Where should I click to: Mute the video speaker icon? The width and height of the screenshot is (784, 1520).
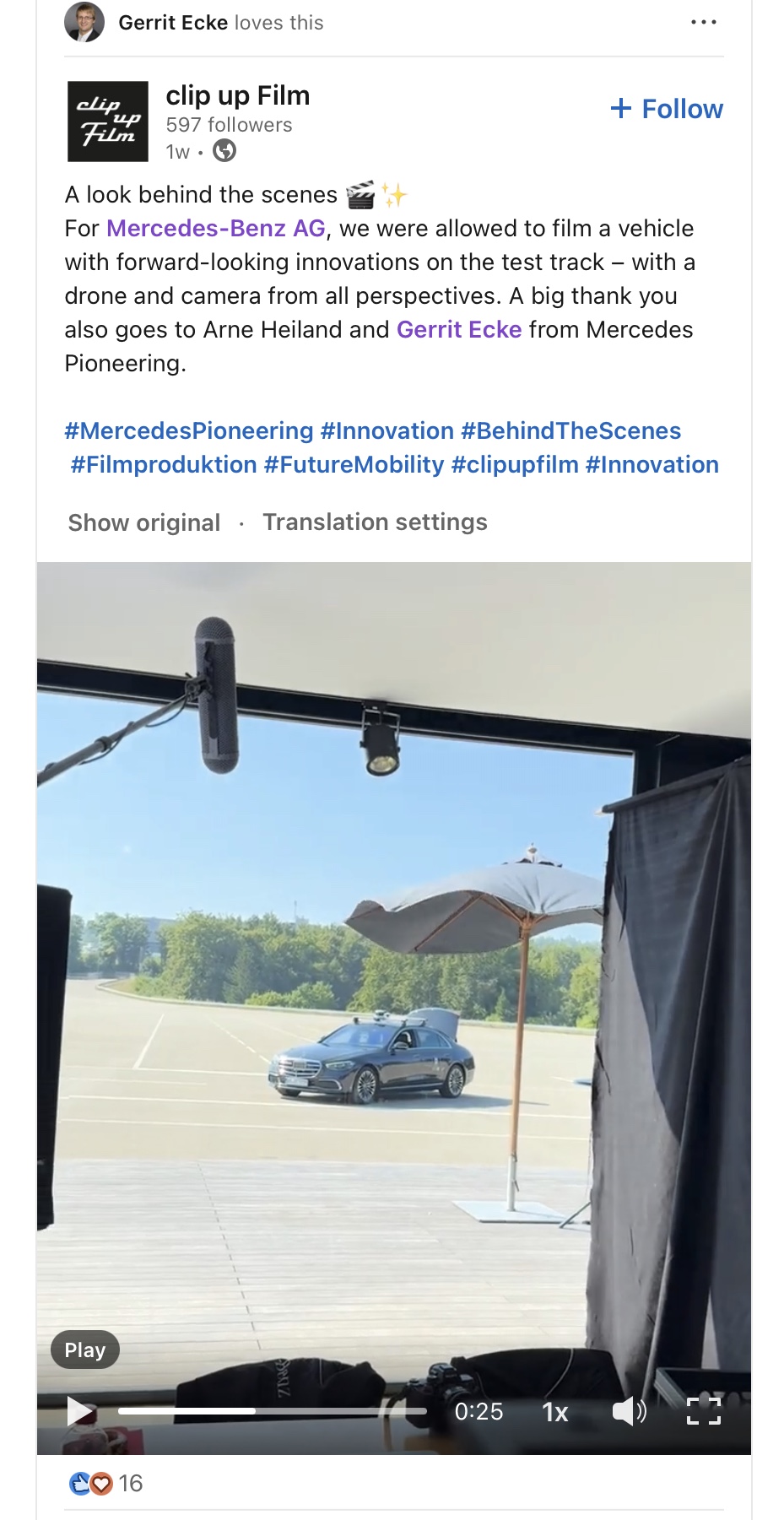[629, 1411]
